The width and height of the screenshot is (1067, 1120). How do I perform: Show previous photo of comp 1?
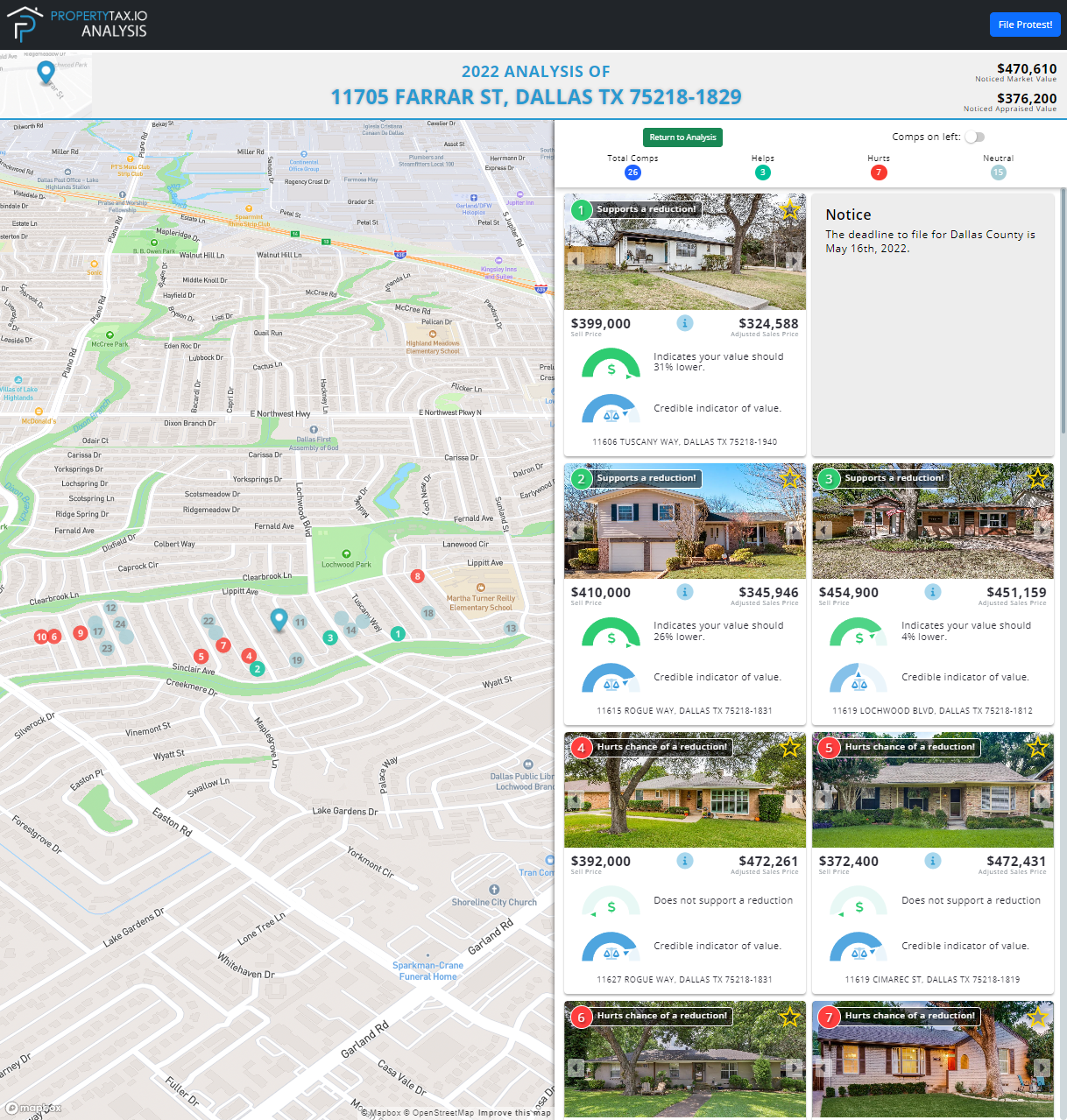point(576,261)
